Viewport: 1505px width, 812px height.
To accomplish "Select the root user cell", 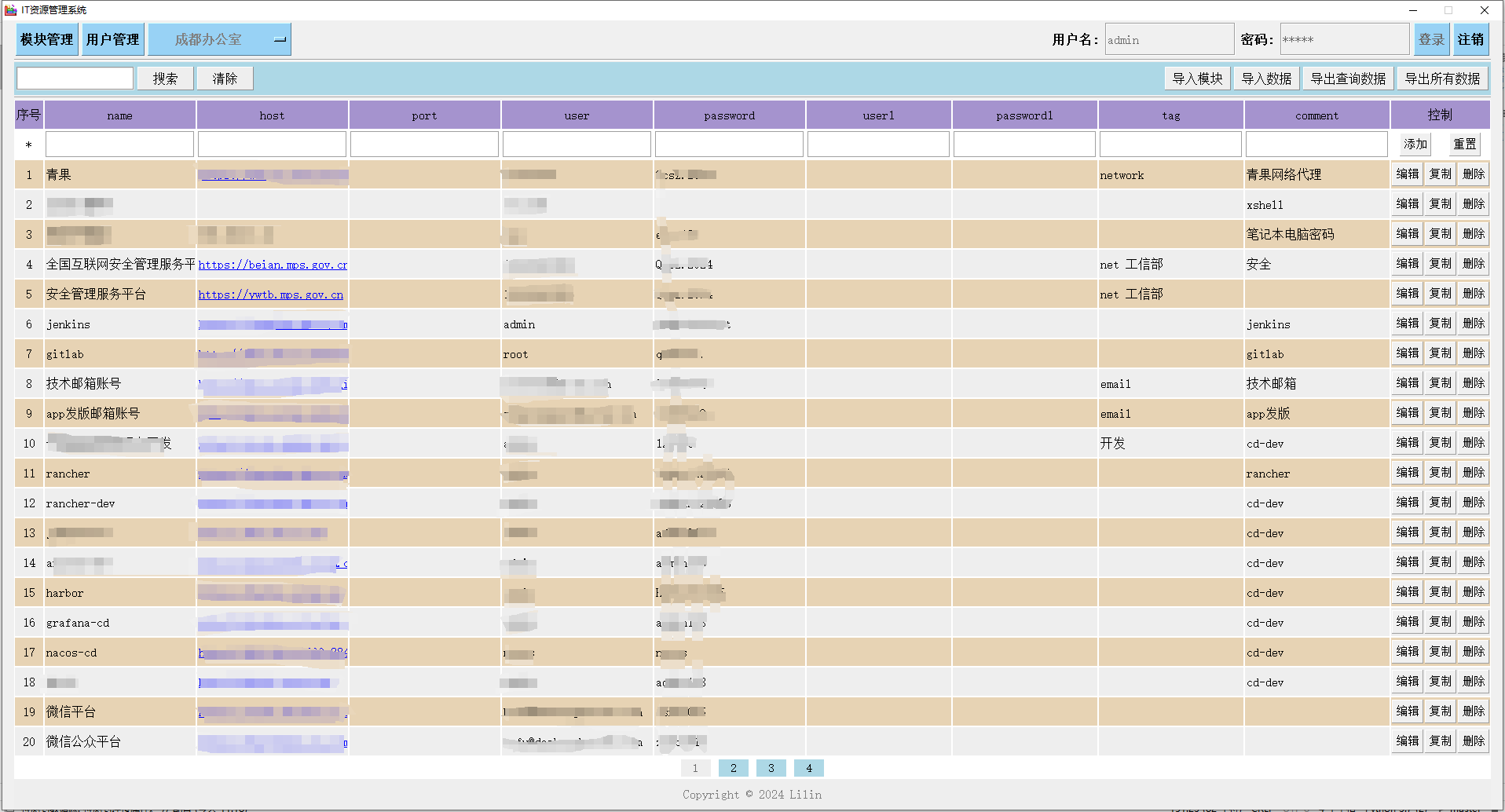I will click(x=577, y=353).
